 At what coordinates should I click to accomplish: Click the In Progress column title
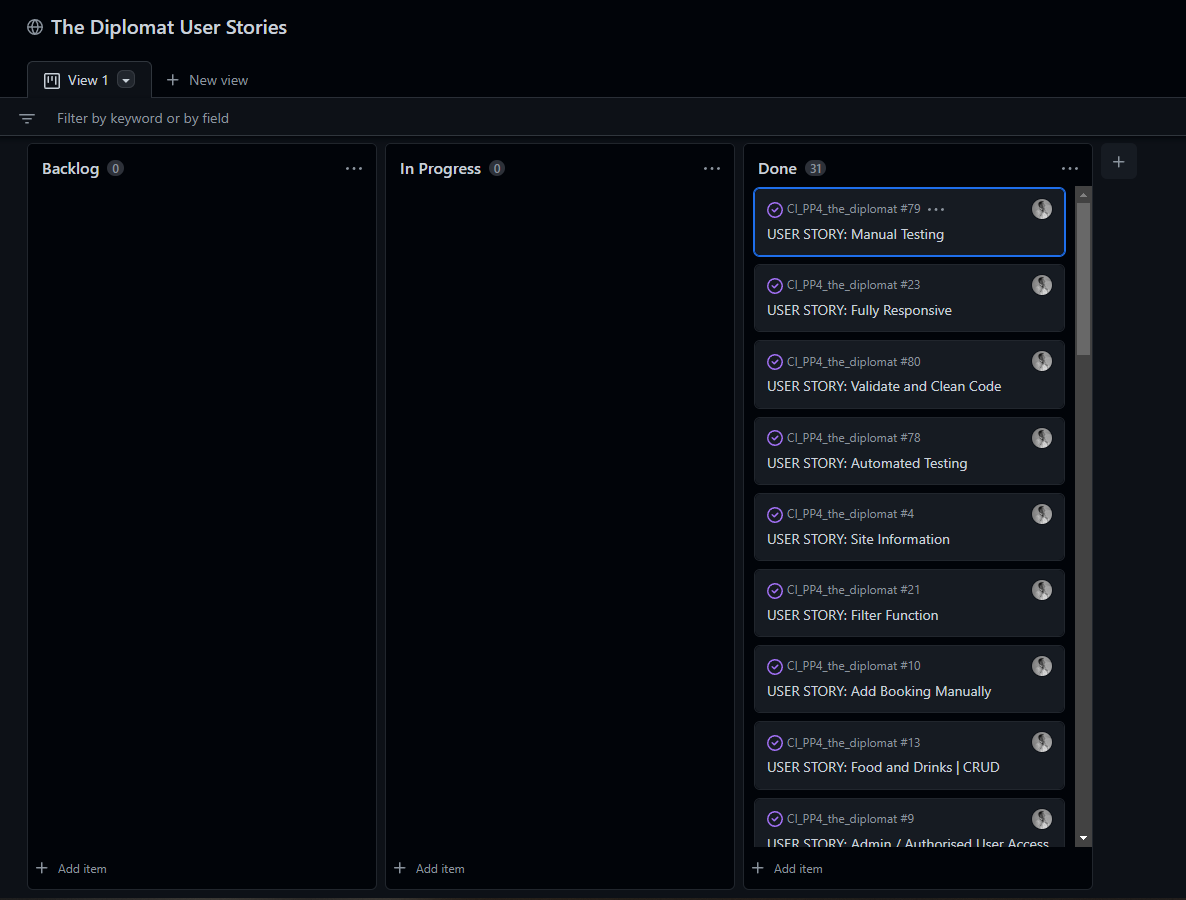tap(440, 169)
